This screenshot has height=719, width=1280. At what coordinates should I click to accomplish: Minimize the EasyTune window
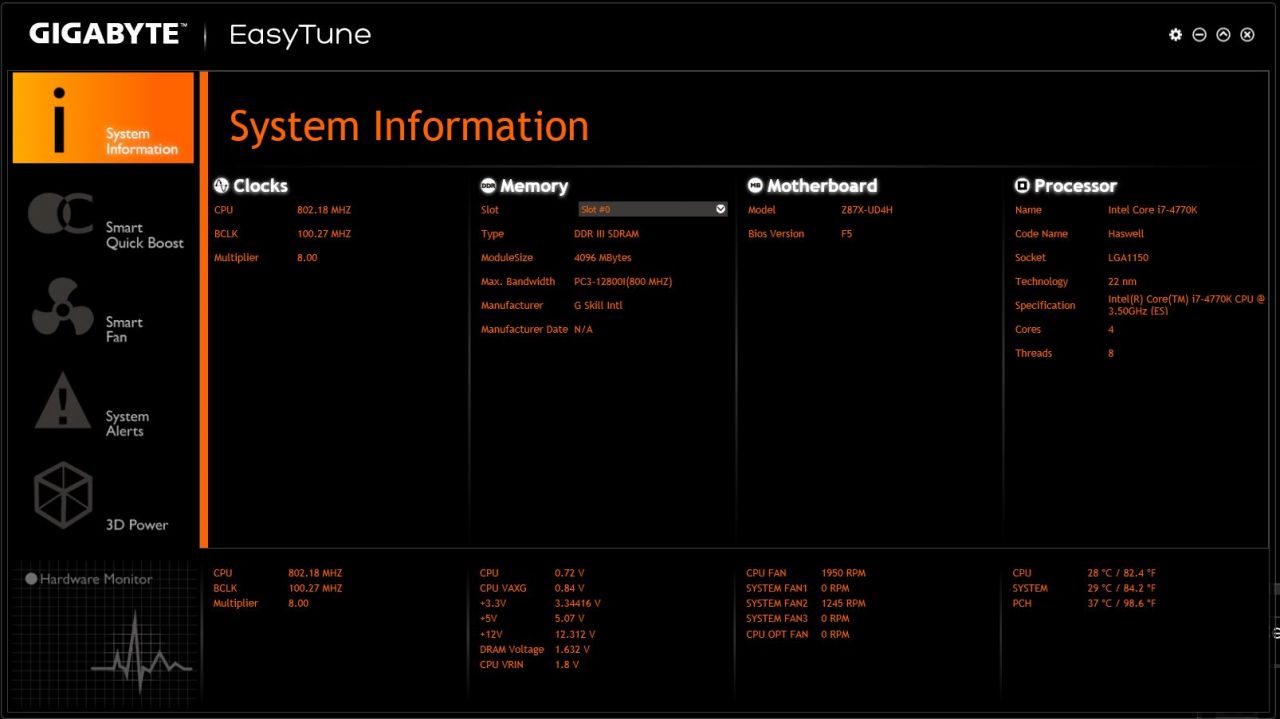1199,35
